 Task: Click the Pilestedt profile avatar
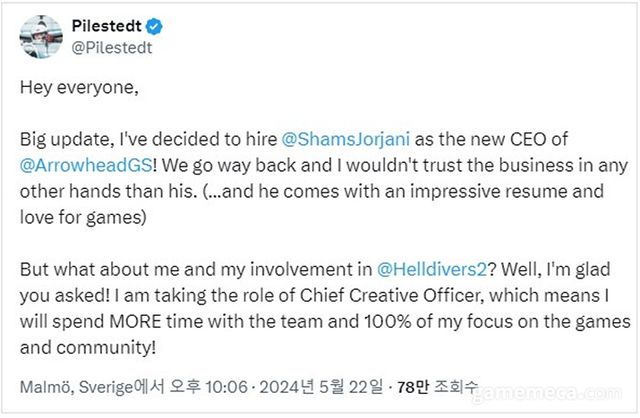pos(39,34)
